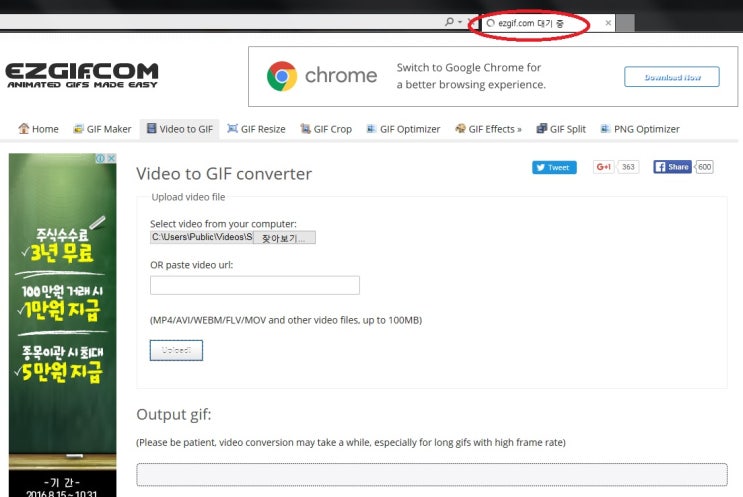Screen dimensions: 743x497
Task: Click the GIF Effects palette icon
Action: click(x=460, y=128)
